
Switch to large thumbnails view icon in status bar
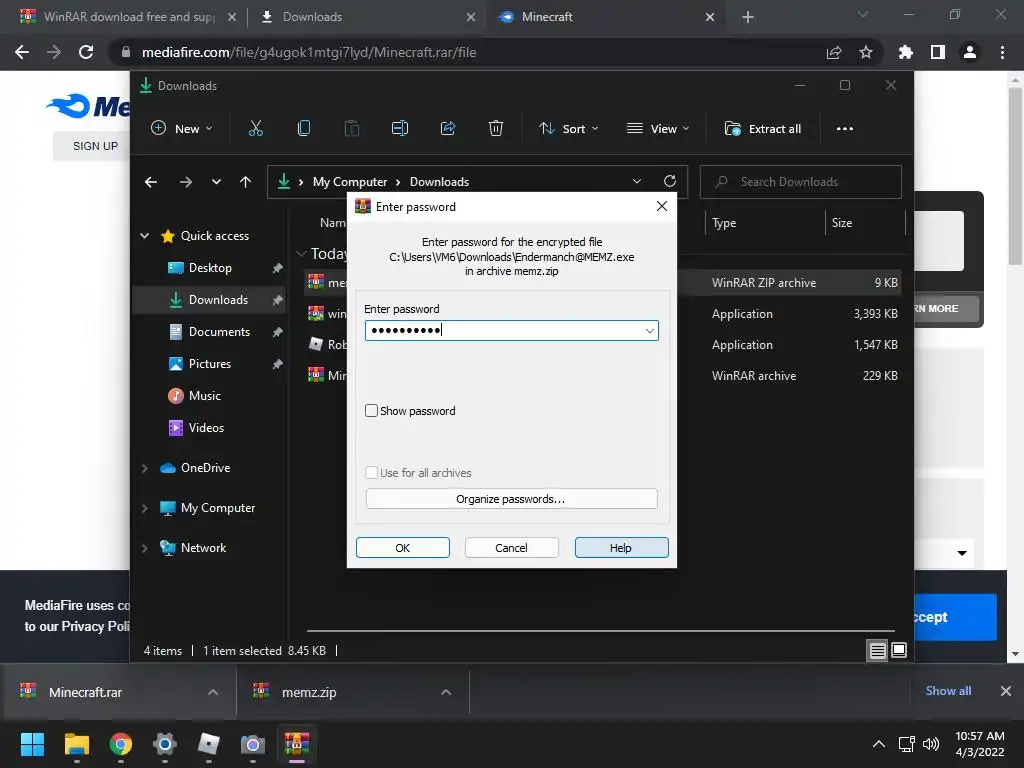pos(899,650)
